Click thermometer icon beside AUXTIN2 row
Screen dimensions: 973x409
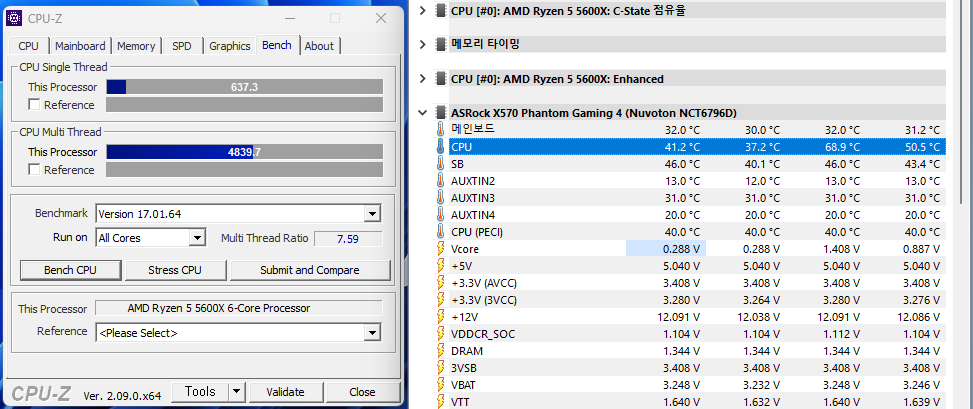pyautogui.click(x=441, y=181)
